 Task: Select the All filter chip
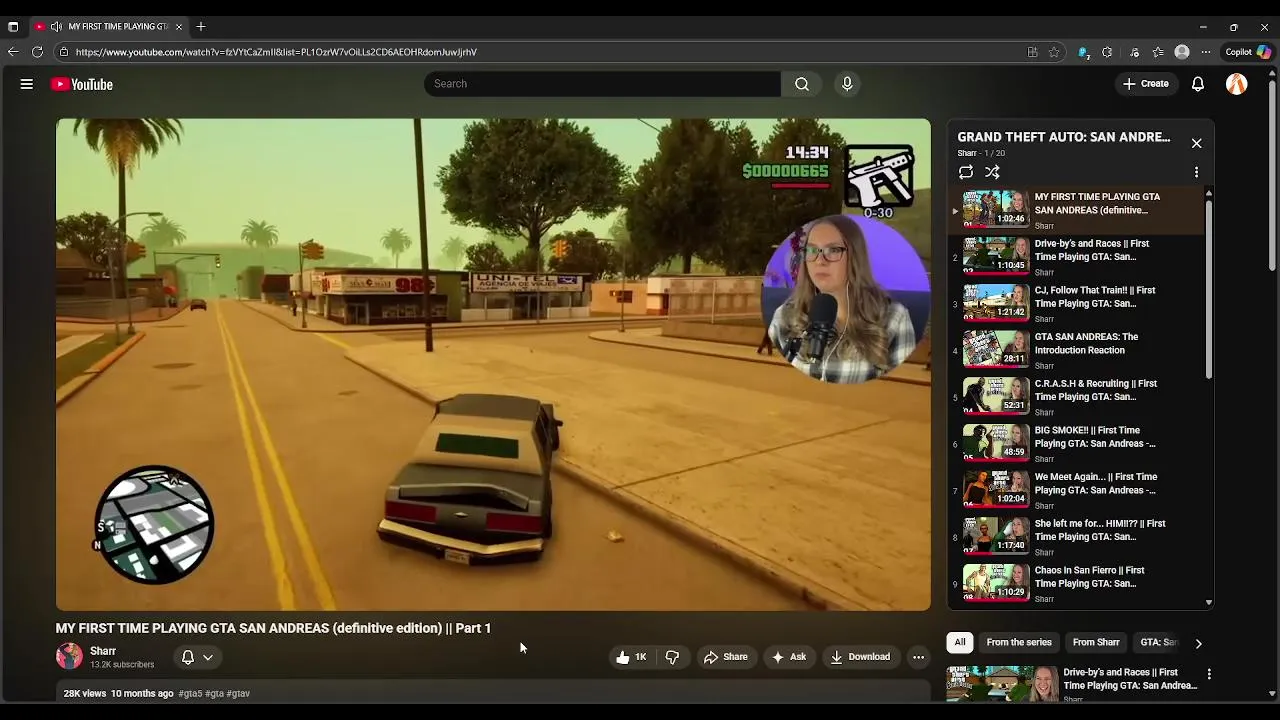click(x=960, y=643)
